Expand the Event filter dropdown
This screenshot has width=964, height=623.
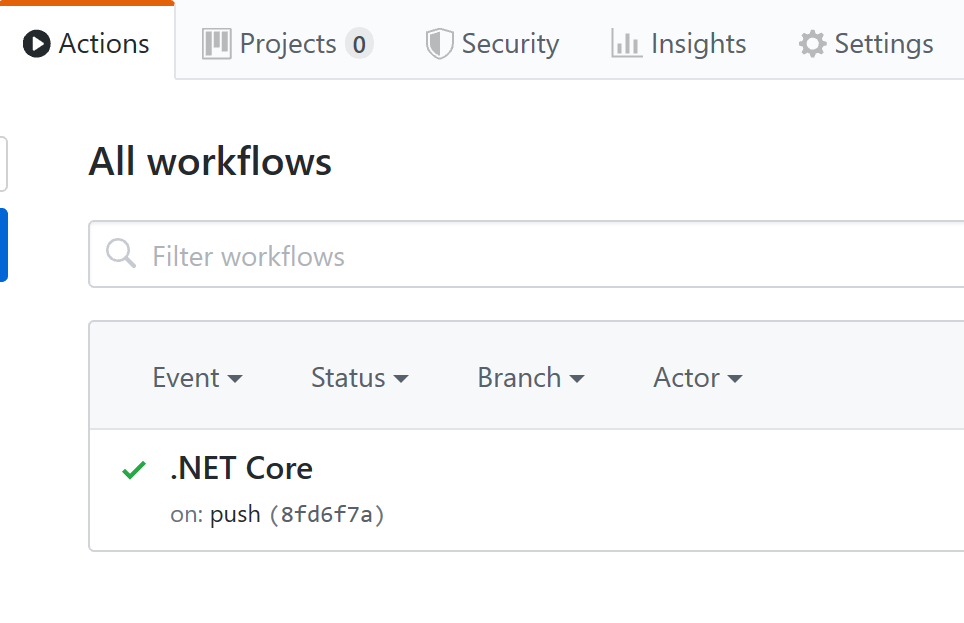tap(197, 378)
